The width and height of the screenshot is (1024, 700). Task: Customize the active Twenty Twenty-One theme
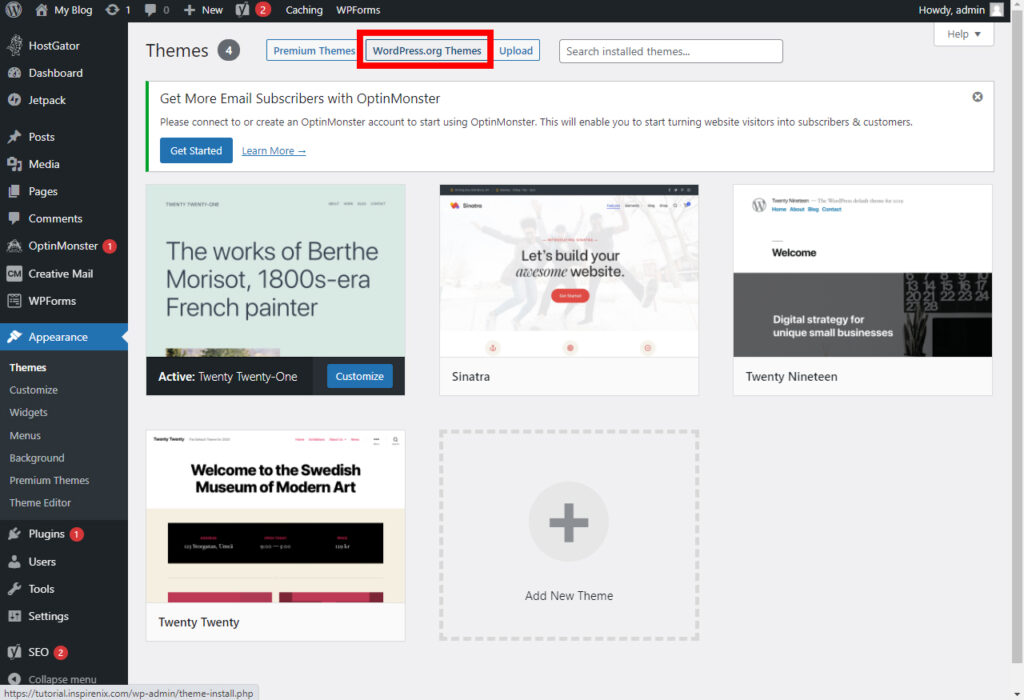tap(360, 376)
